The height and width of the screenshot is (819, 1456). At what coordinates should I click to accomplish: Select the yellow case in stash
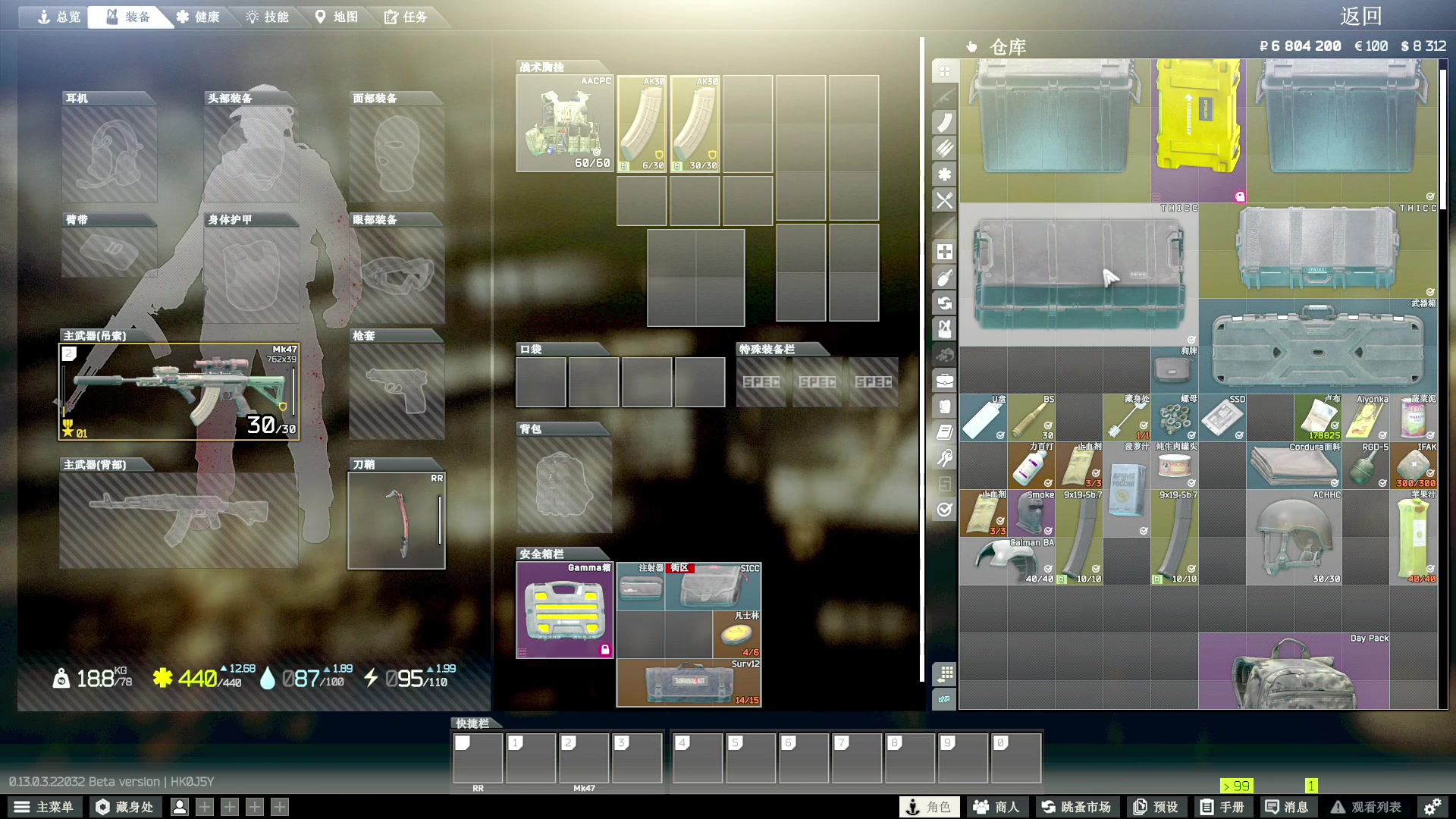click(x=1198, y=130)
